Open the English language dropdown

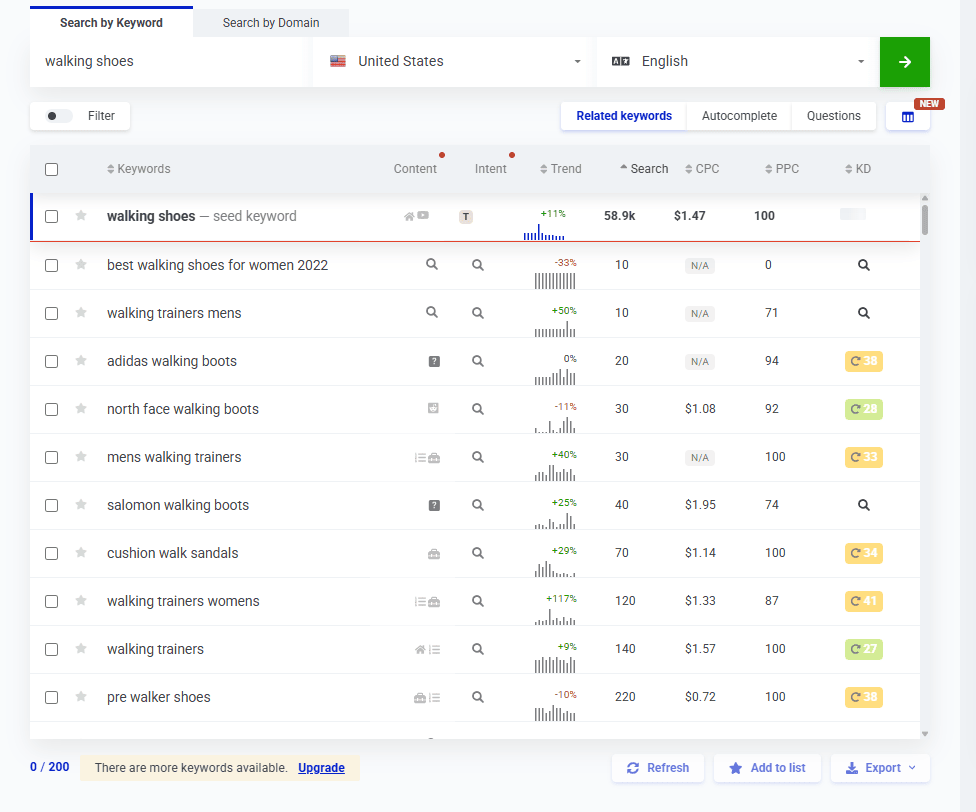pos(737,61)
